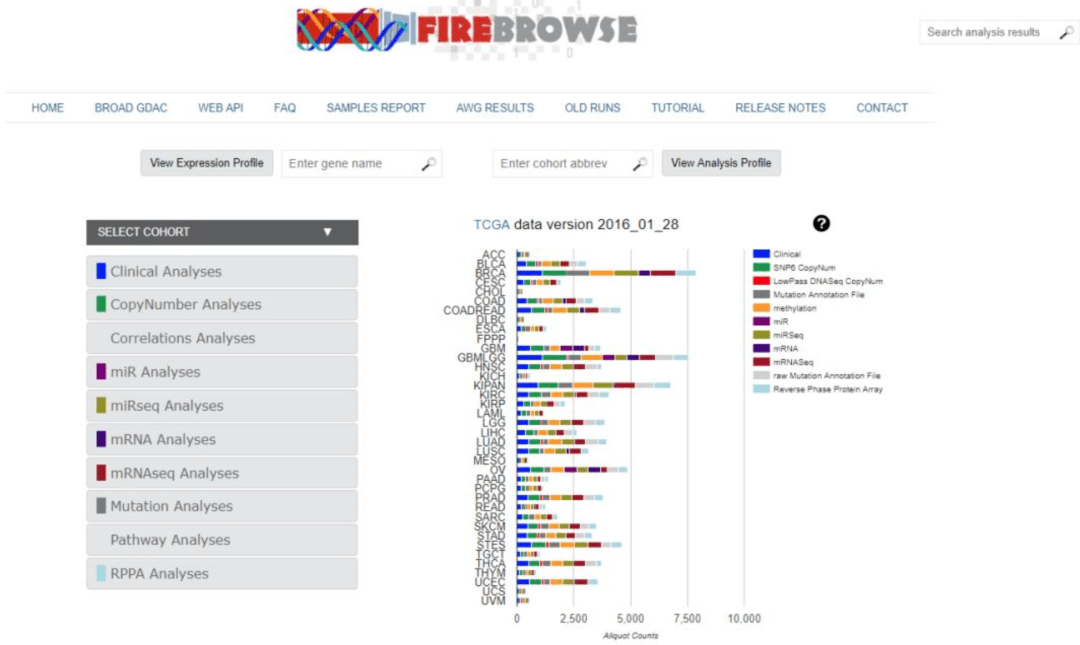Click the orange methylation legend swatch
Screen dimensions: 1080x645
click(x=761, y=308)
